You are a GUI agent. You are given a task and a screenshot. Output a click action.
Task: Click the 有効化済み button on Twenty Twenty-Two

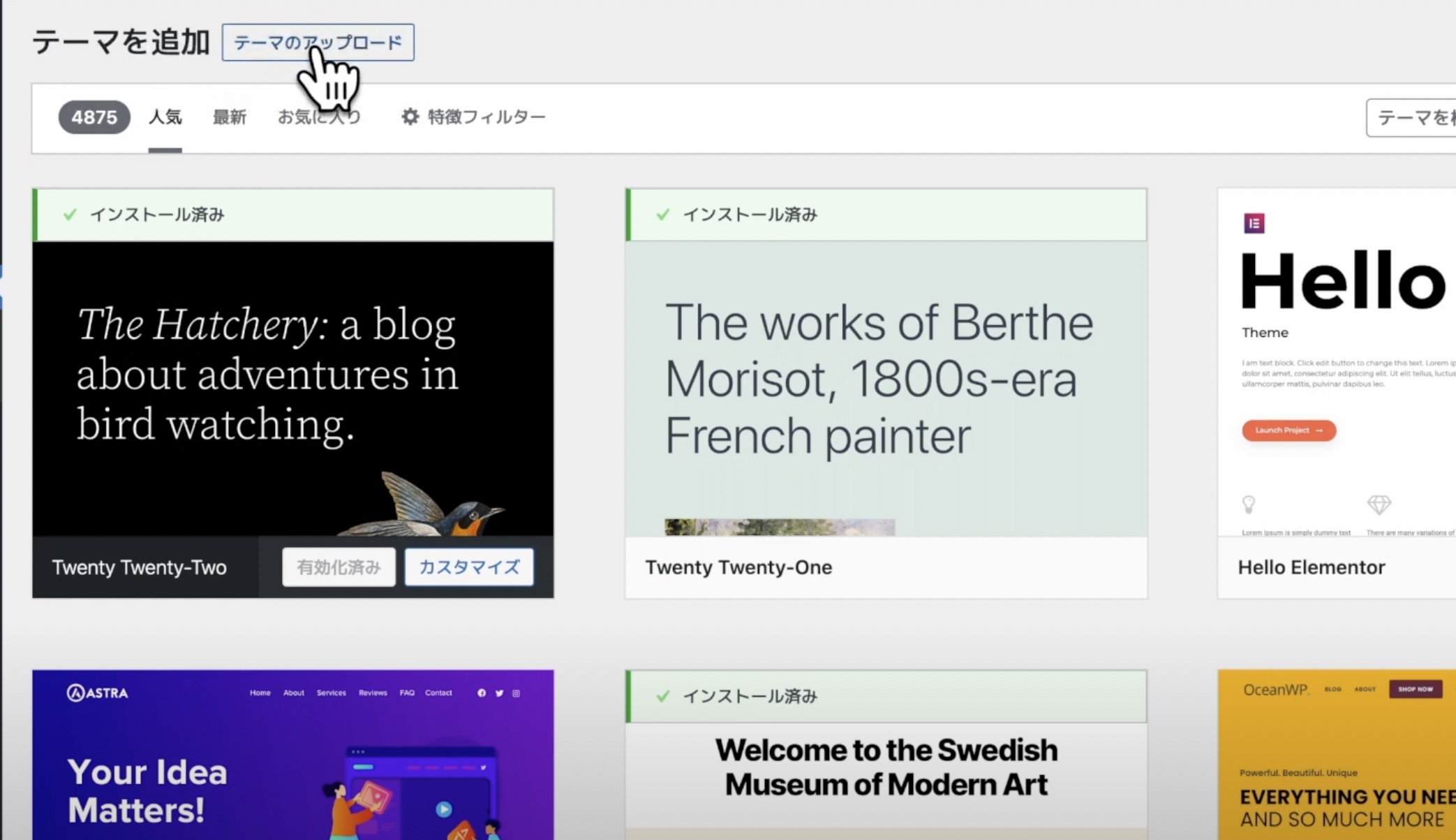(339, 567)
